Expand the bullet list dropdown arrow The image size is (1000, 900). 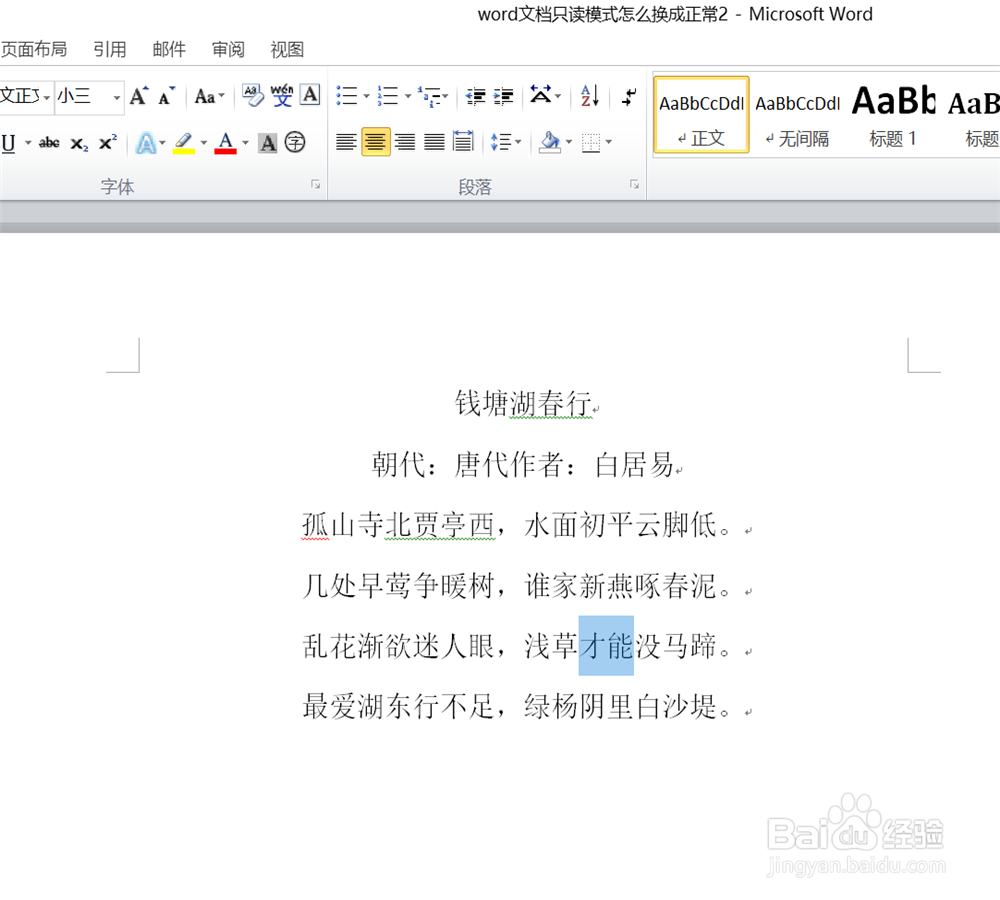click(366, 95)
